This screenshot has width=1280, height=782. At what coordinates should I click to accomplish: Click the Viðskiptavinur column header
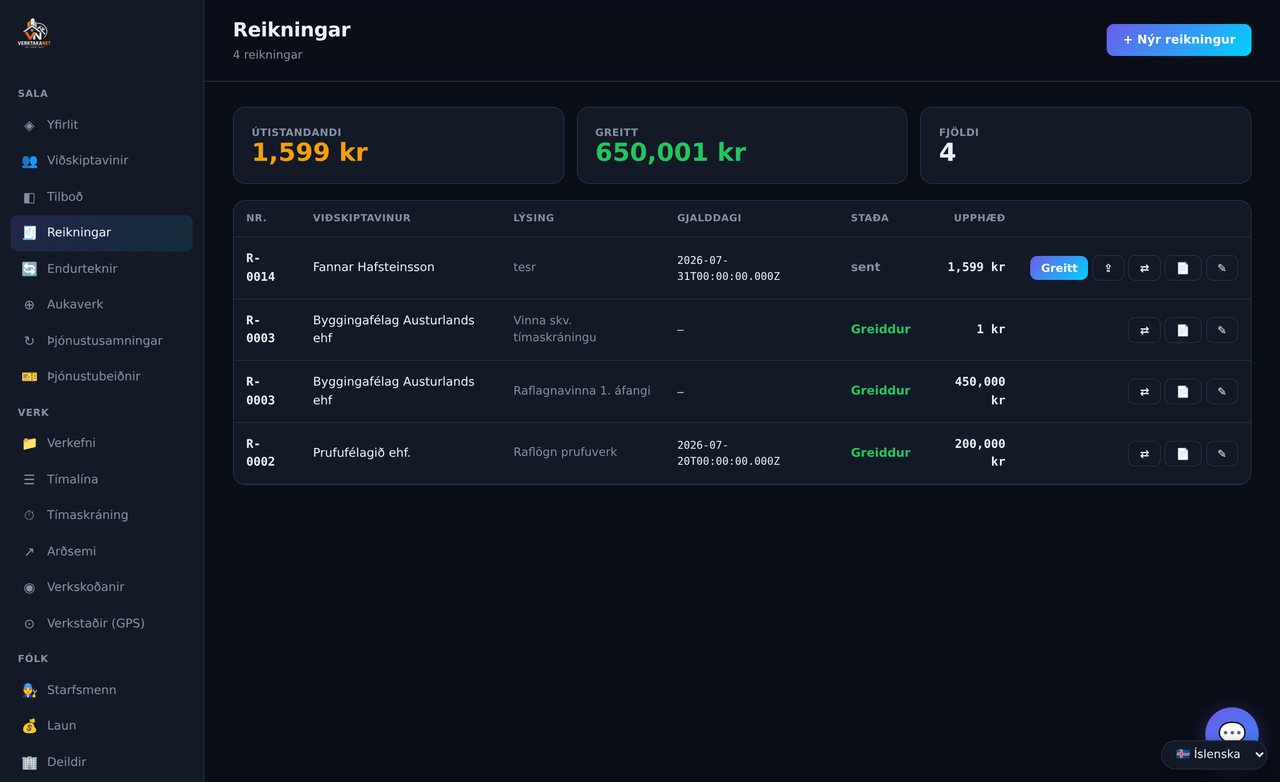(x=362, y=218)
